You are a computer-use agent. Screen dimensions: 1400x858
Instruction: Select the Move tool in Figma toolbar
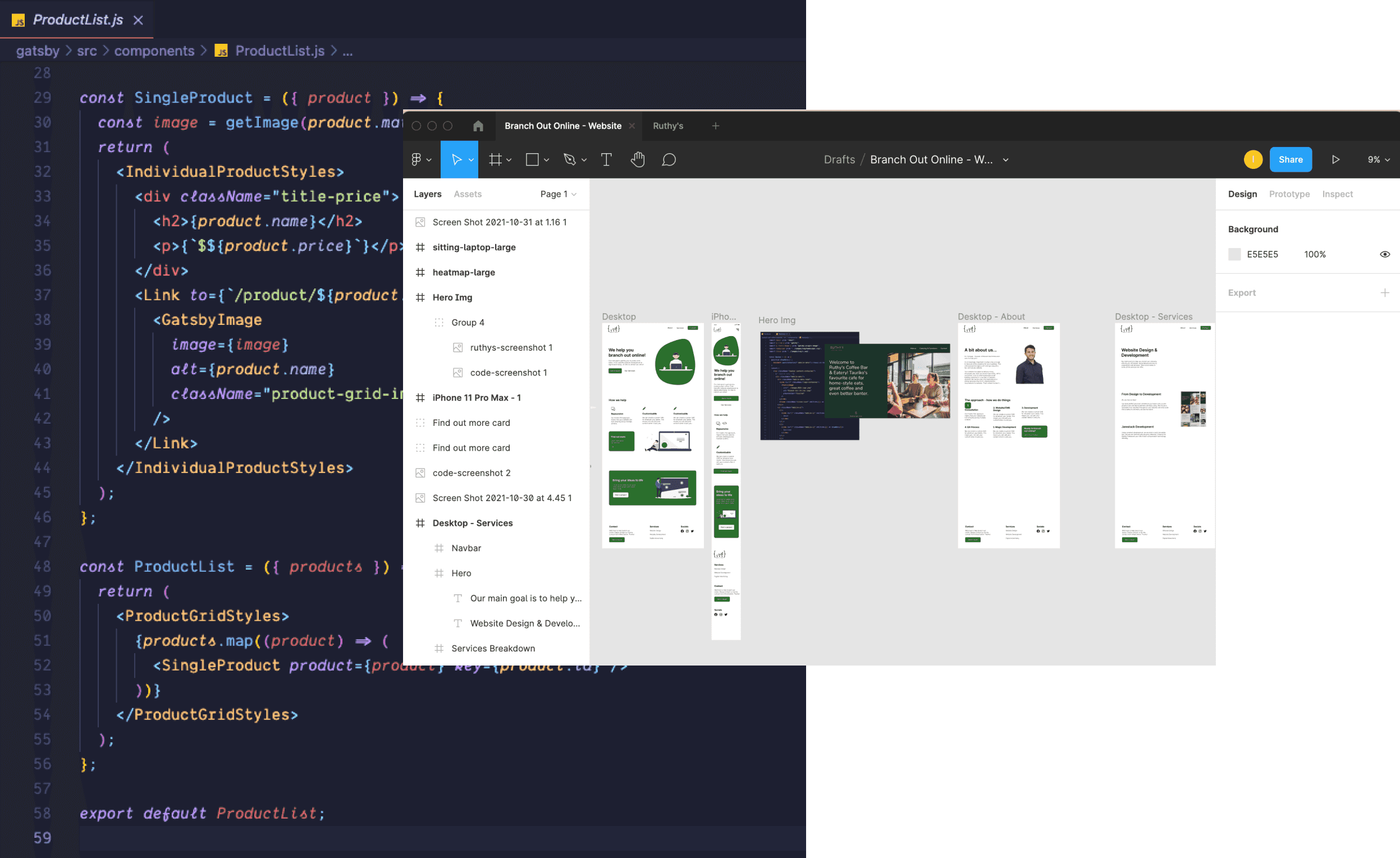click(456, 159)
